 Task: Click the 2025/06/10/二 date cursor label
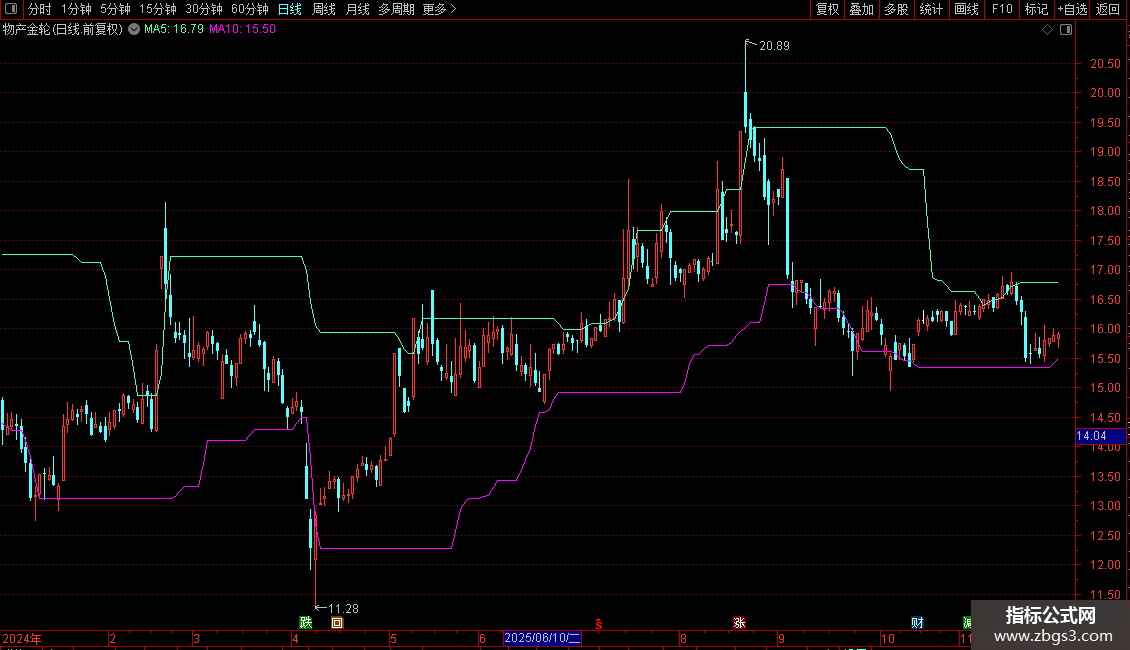pos(542,638)
